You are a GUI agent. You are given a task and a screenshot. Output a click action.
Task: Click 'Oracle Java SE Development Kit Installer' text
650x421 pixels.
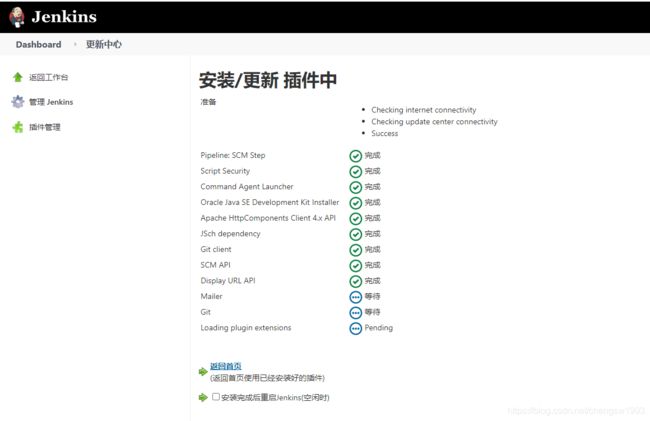point(270,202)
